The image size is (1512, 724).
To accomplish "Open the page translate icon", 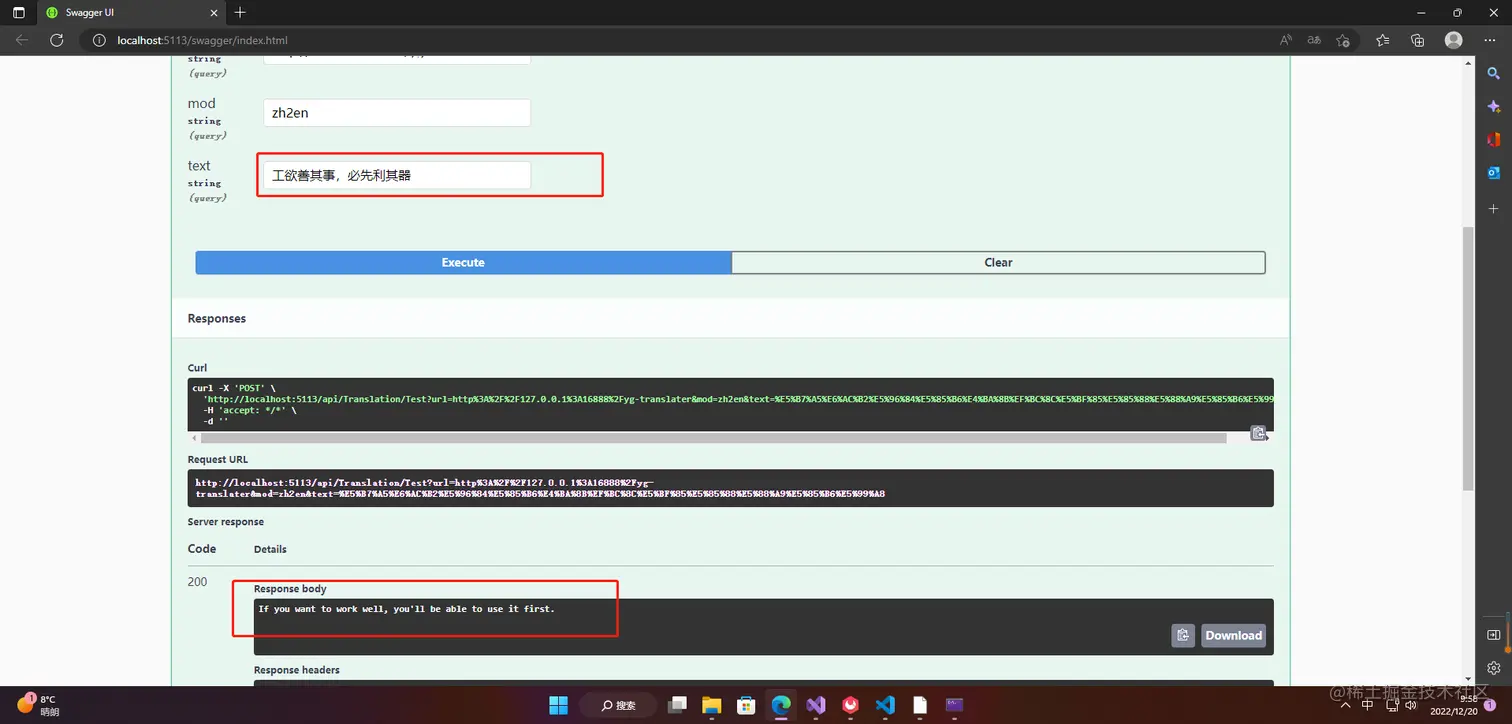I will pyautogui.click(x=1314, y=40).
